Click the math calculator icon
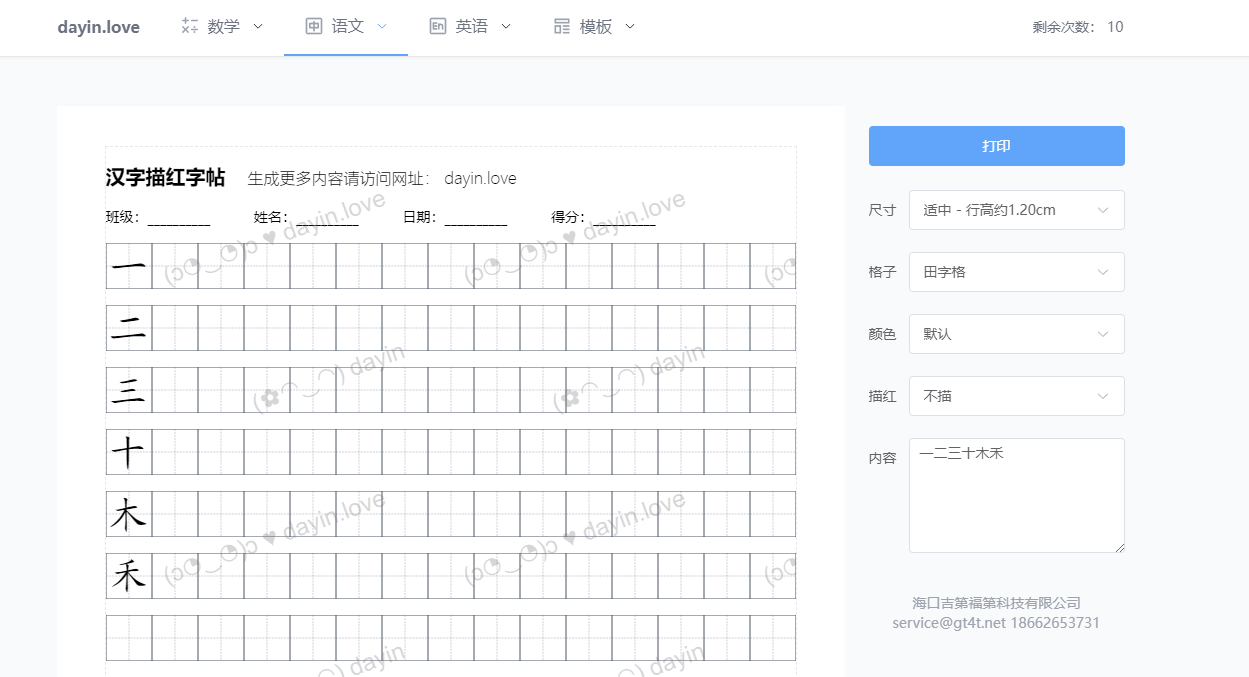This screenshot has width=1249, height=677. (189, 27)
